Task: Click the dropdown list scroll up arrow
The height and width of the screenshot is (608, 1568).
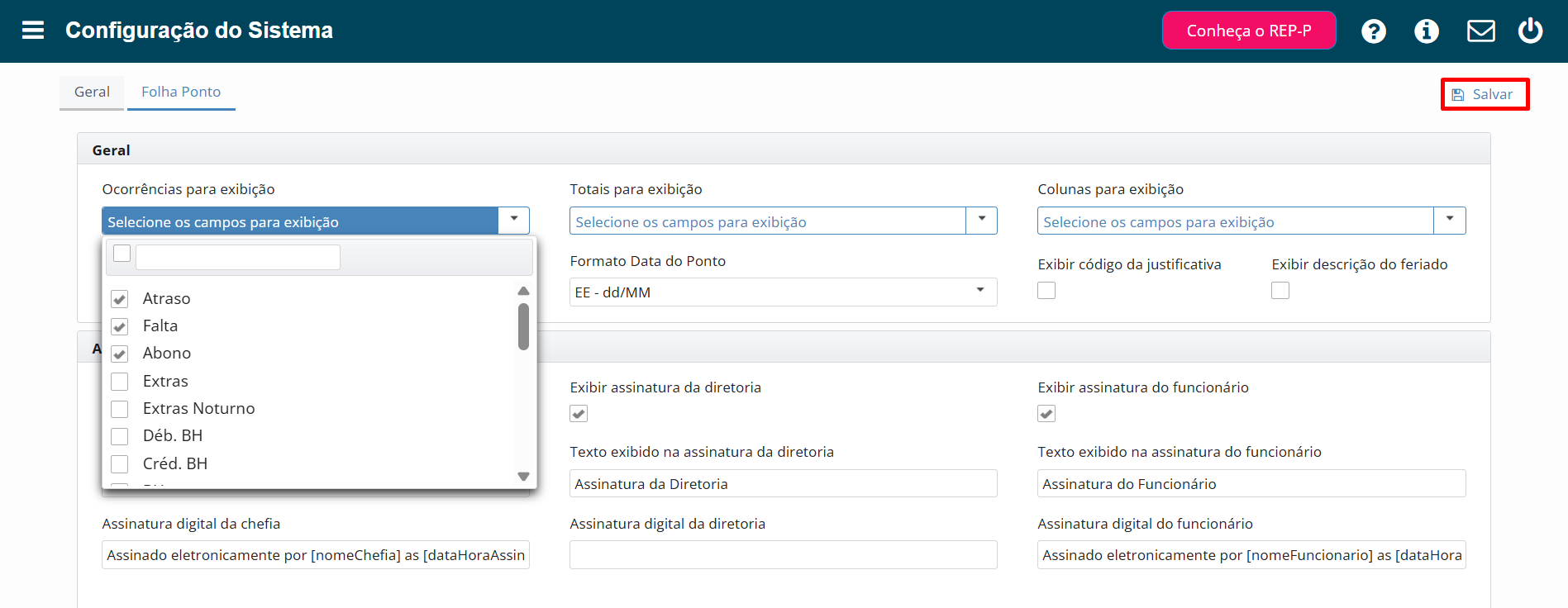Action: tap(523, 291)
